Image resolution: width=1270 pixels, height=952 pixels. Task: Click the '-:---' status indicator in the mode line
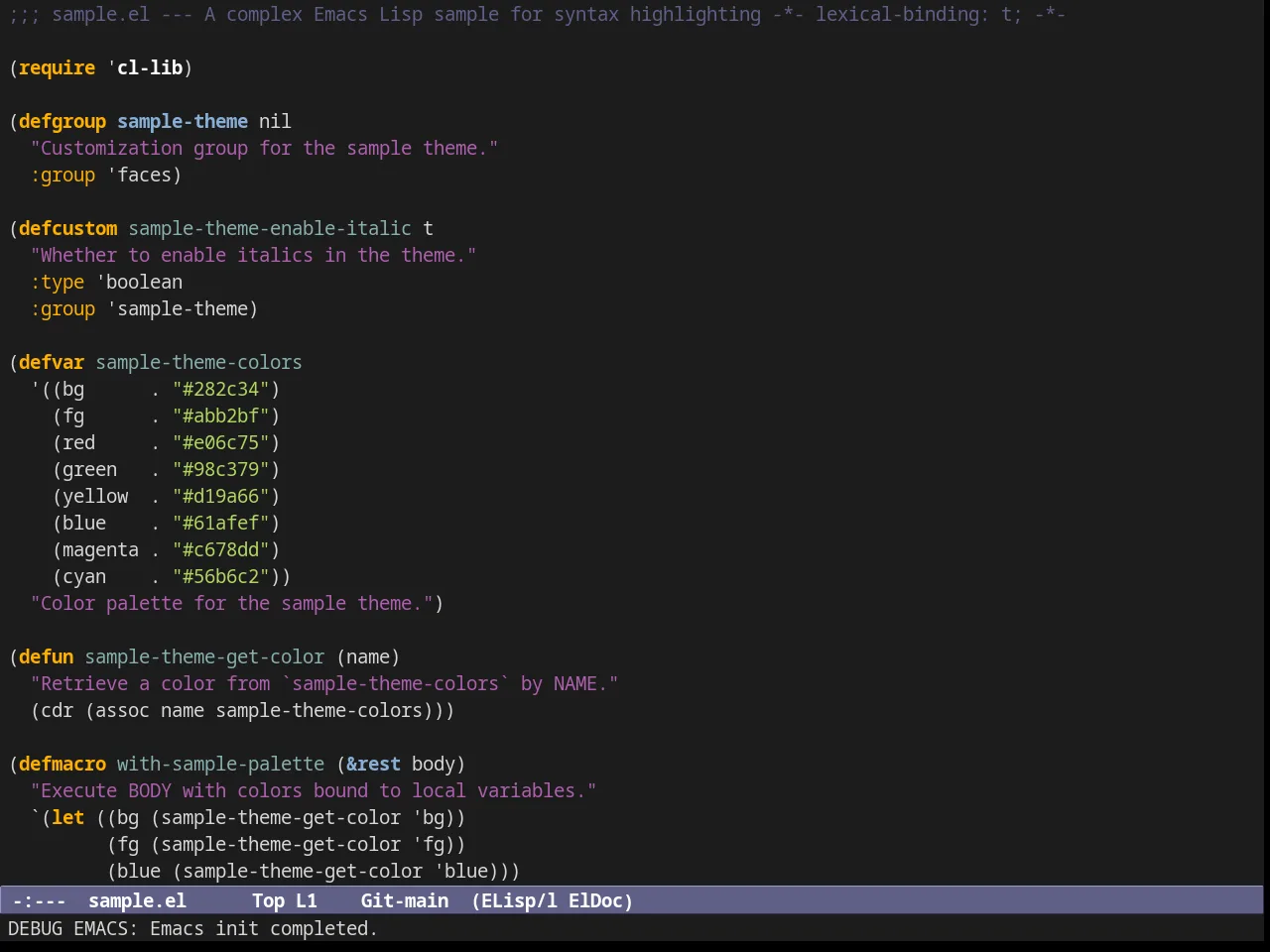tap(39, 900)
